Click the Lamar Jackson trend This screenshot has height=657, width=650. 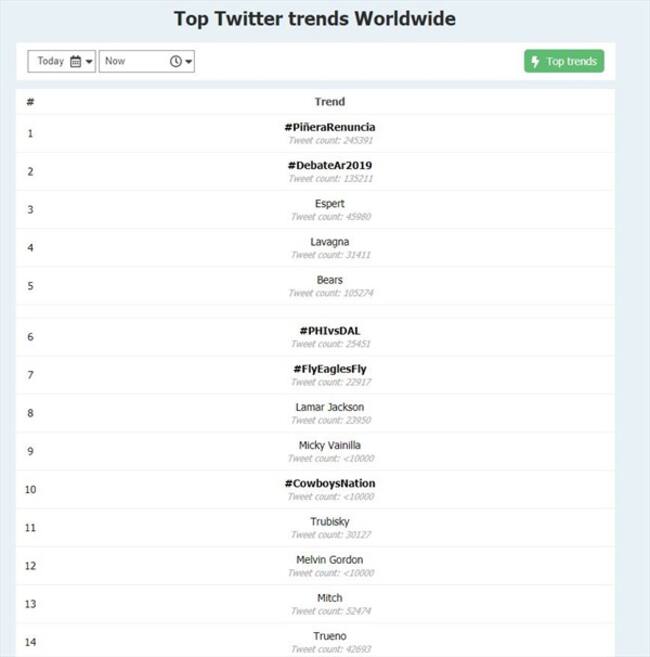click(329, 407)
